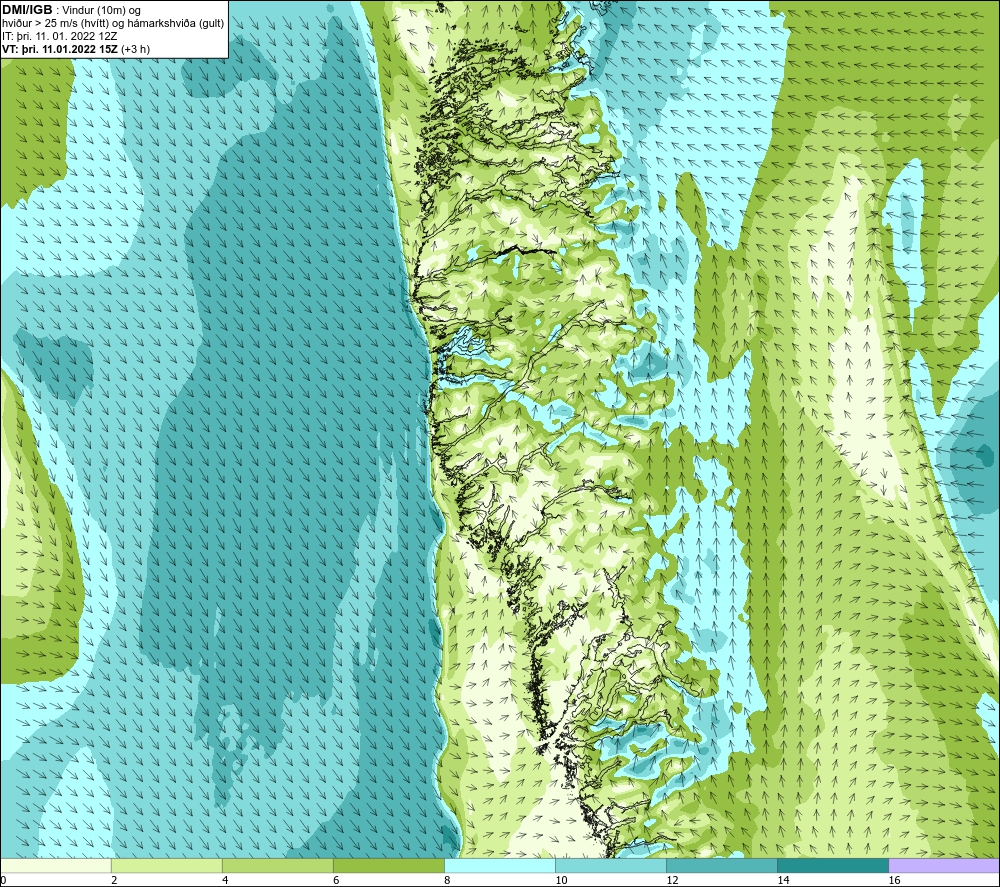The height and width of the screenshot is (887, 1000).
Task: Click the light teal 10–12 legend swatch
Action: (x=611, y=865)
